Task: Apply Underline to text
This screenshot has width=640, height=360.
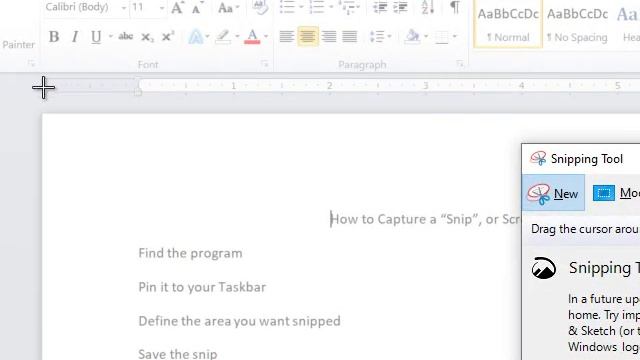Action: point(96,37)
